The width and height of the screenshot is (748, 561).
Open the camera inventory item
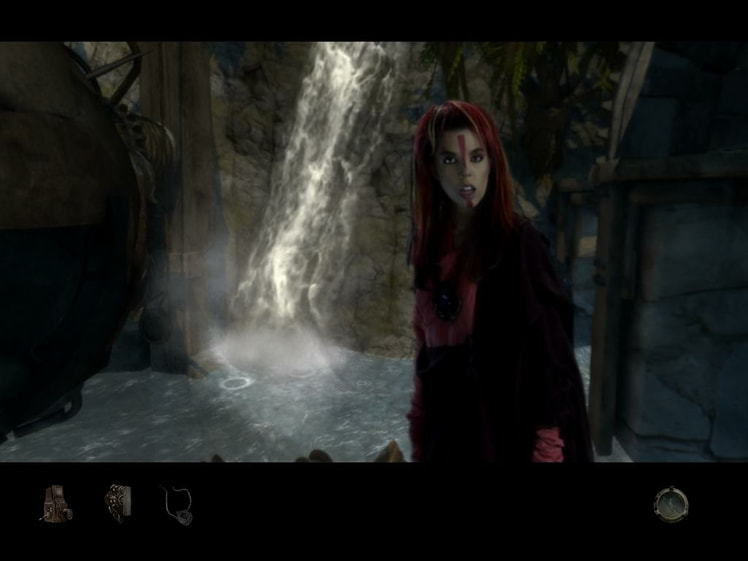click(x=56, y=504)
